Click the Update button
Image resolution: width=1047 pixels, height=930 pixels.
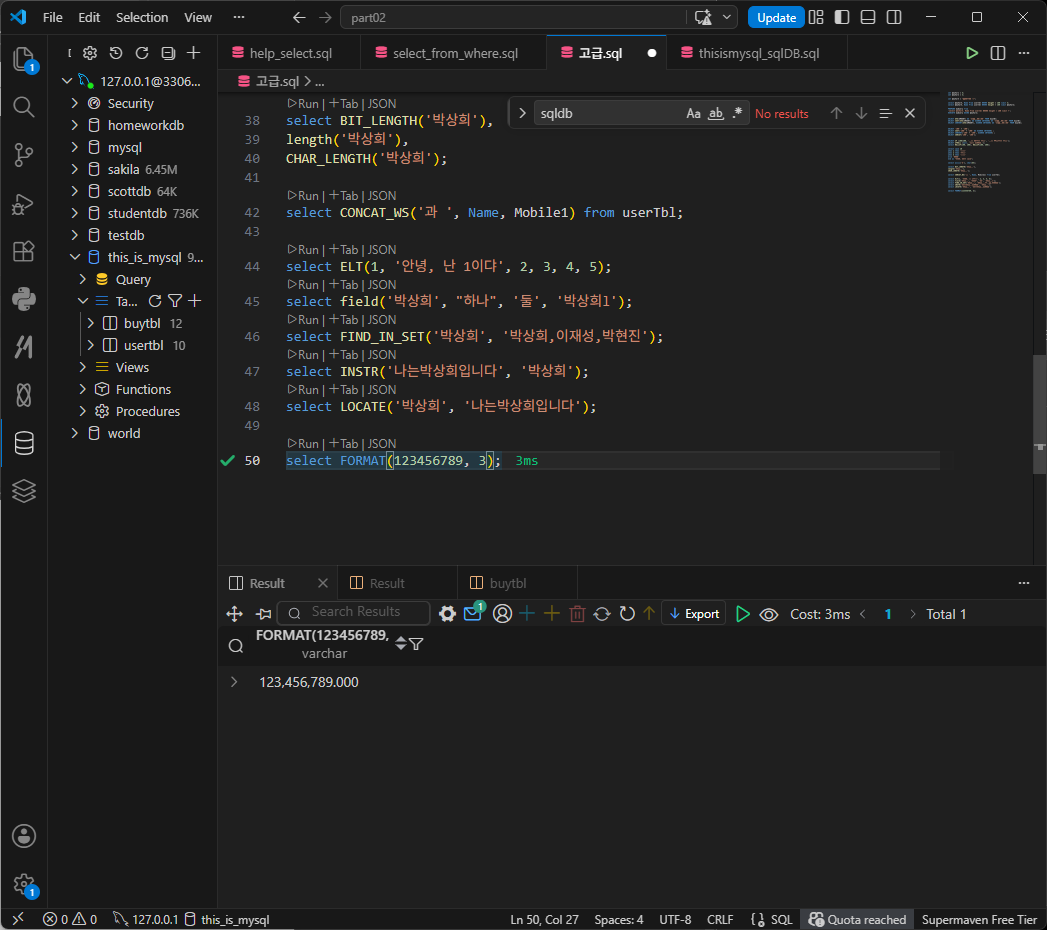(x=775, y=17)
